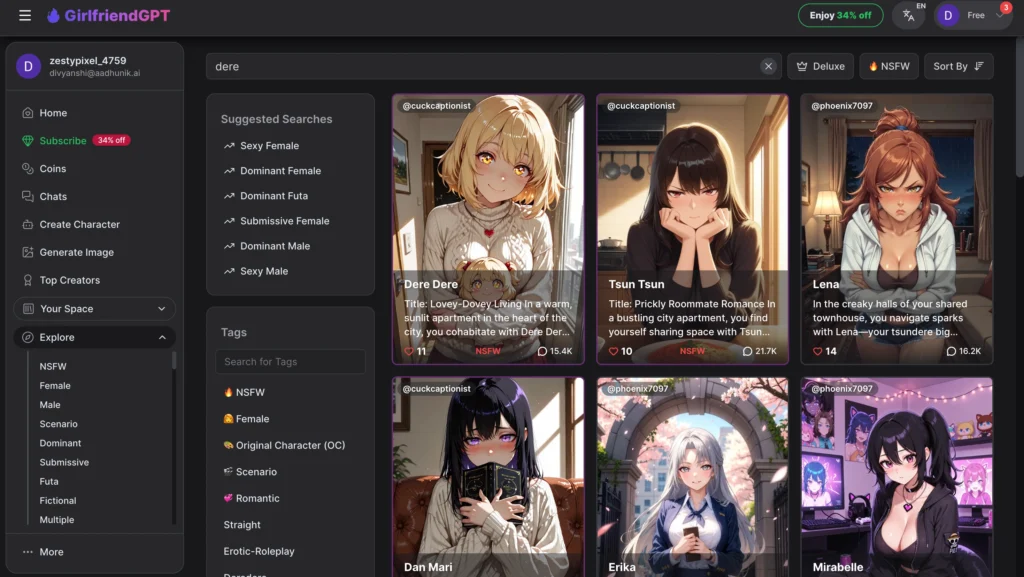Select NSFW under Explore
The width and height of the screenshot is (1024, 577).
pyautogui.click(x=53, y=367)
